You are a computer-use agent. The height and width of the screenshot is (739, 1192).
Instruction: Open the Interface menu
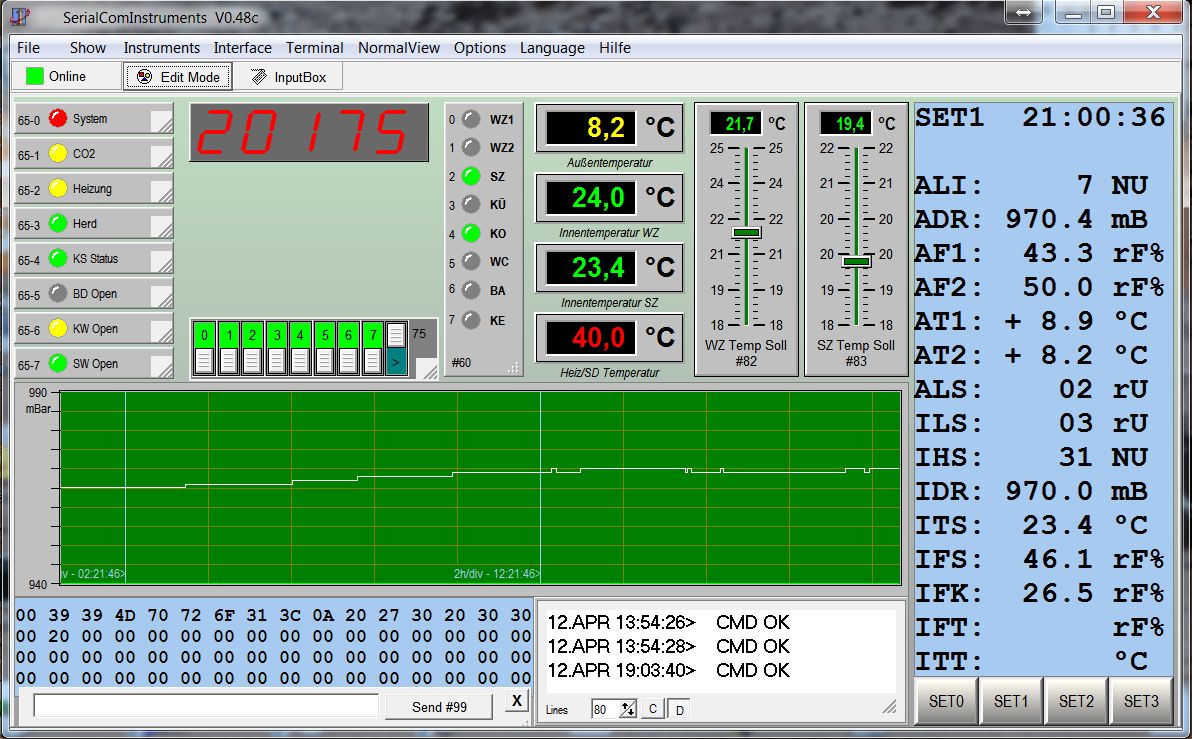[243, 48]
